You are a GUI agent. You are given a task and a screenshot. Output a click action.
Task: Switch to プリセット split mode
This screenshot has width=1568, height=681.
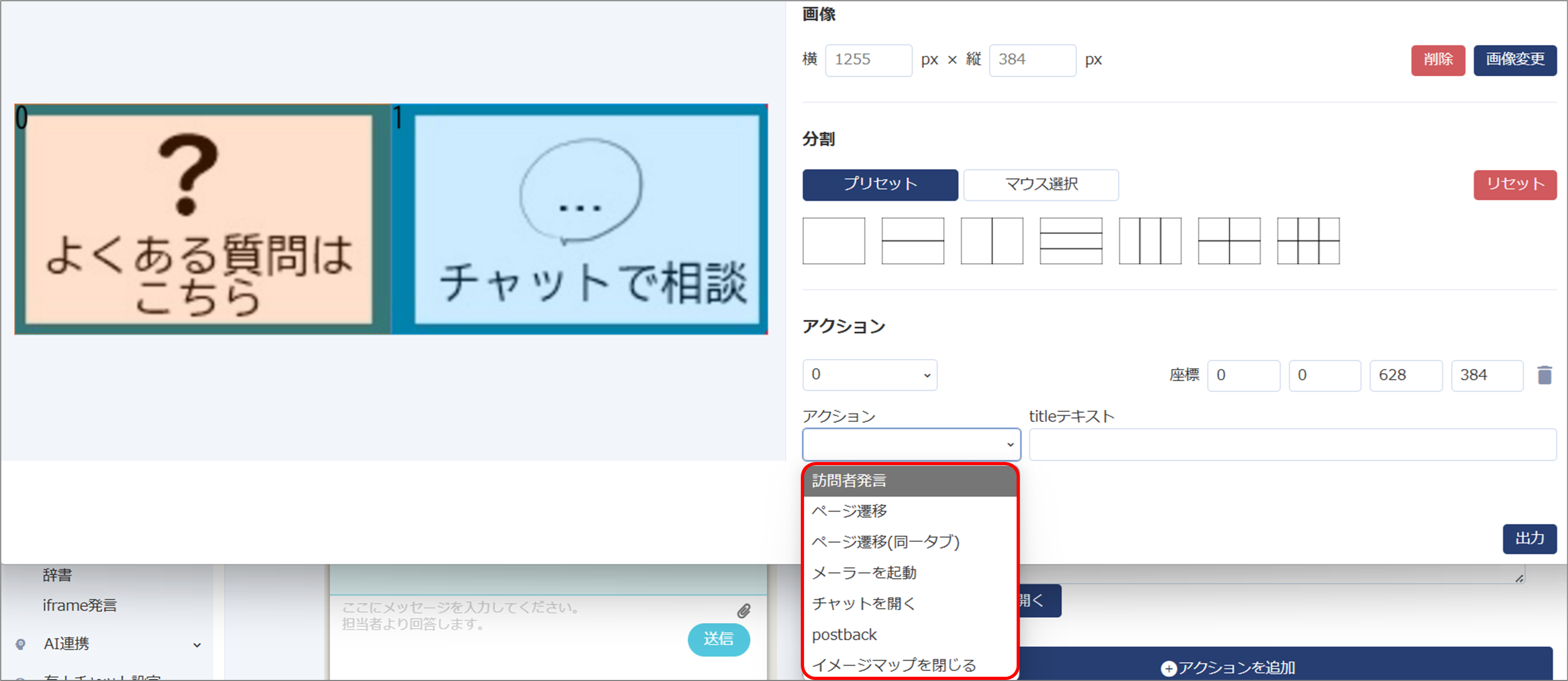point(880,184)
